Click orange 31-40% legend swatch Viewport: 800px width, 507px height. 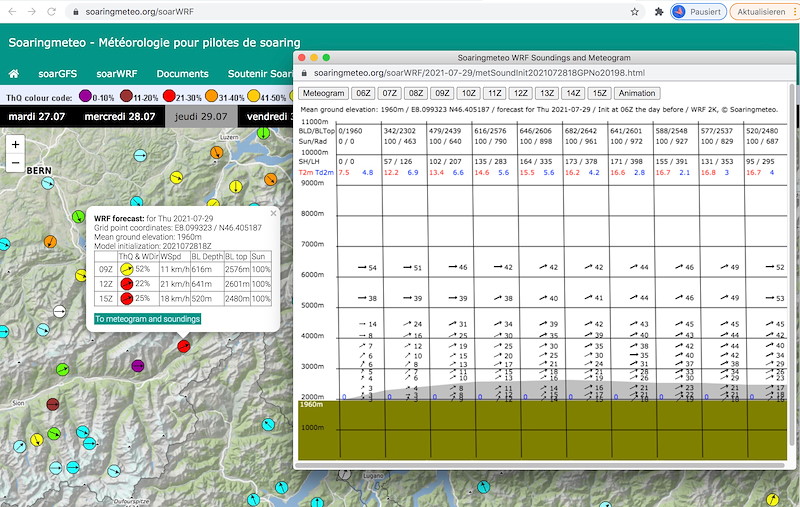pyautogui.click(x=211, y=95)
